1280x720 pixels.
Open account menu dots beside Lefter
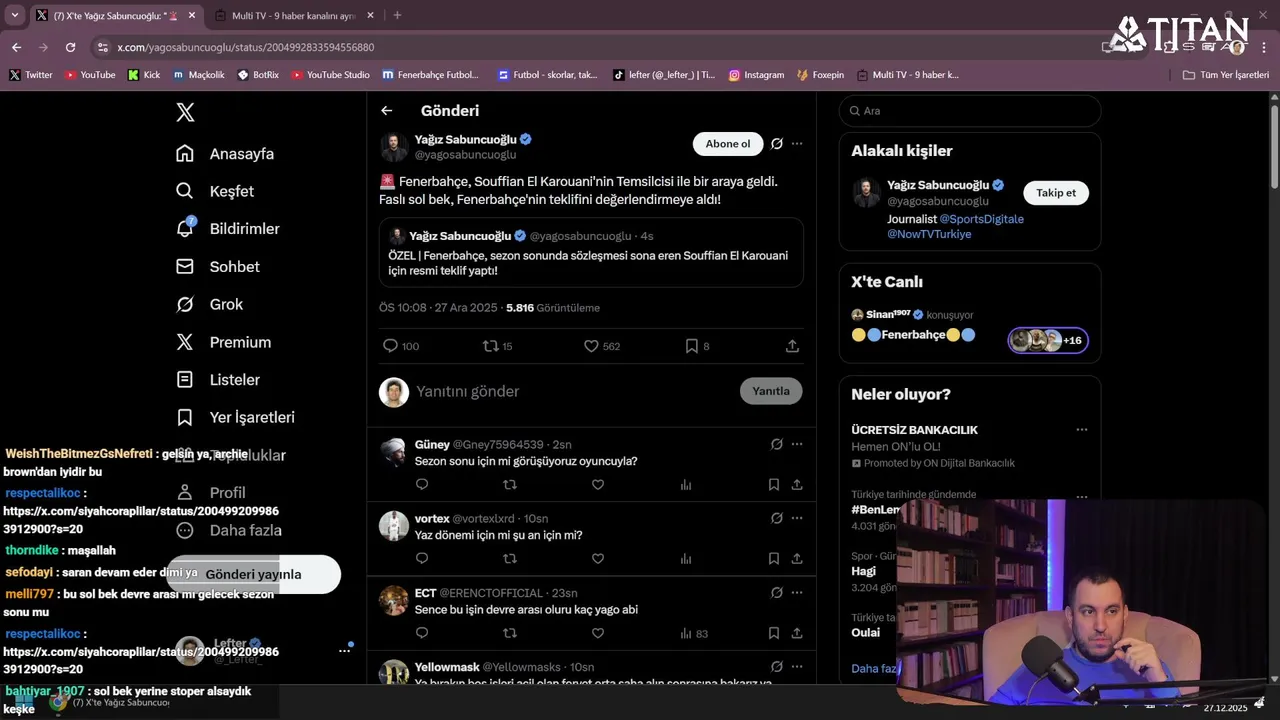click(344, 650)
